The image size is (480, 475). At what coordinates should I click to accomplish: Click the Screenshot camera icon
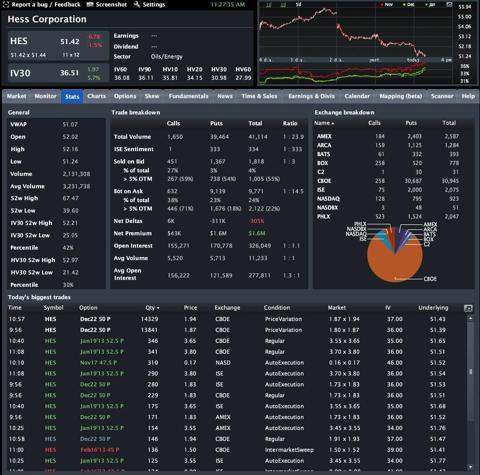point(90,5)
